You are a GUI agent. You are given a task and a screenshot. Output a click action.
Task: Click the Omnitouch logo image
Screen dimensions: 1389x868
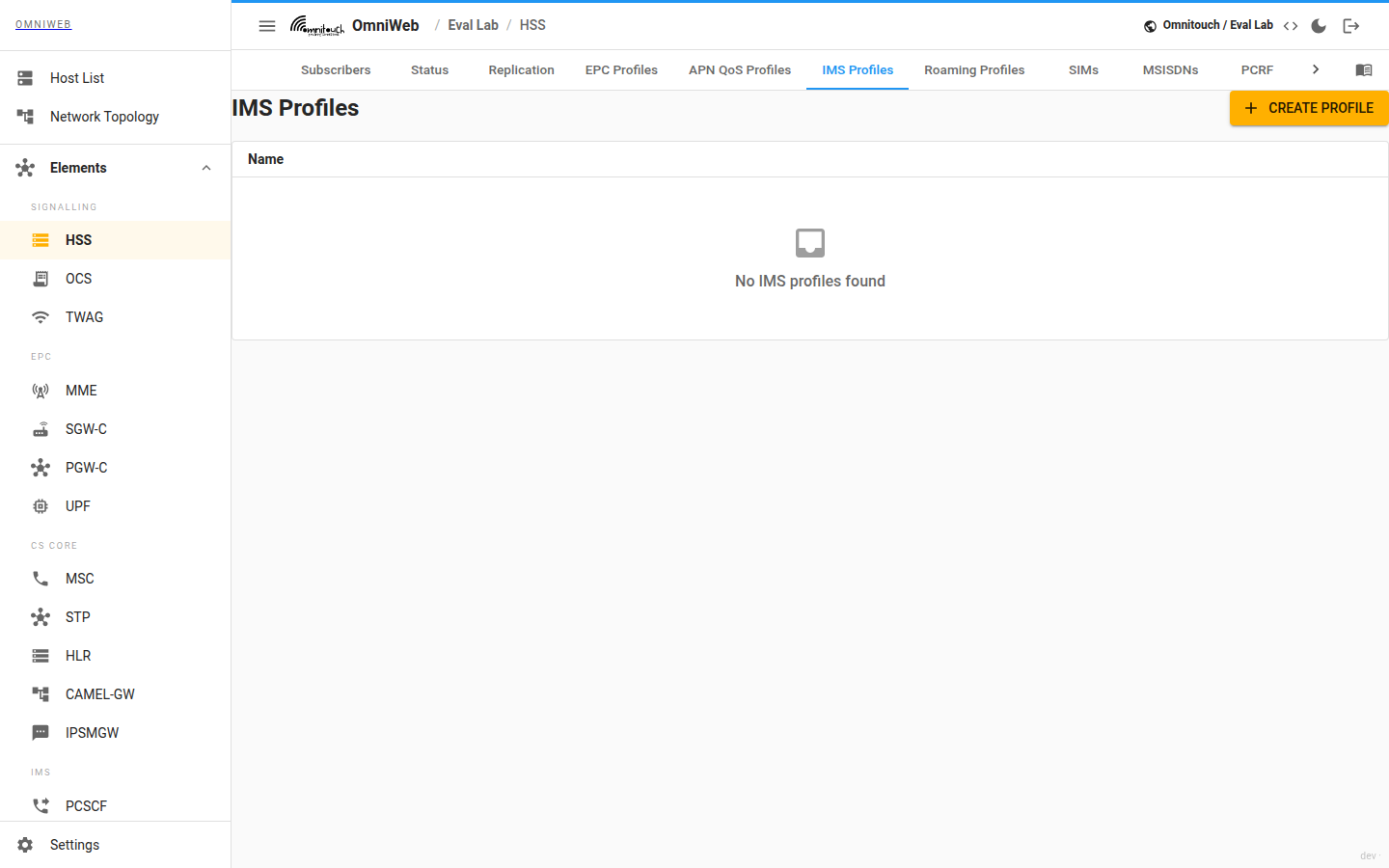pyautogui.click(x=317, y=26)
